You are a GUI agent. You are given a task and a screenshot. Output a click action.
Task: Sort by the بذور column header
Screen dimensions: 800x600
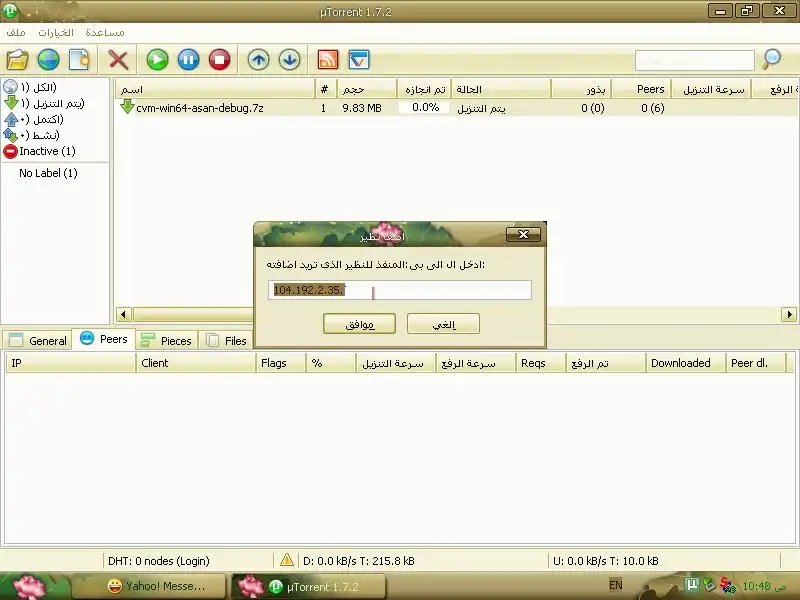pyautogui.click(x=581, y=89)
